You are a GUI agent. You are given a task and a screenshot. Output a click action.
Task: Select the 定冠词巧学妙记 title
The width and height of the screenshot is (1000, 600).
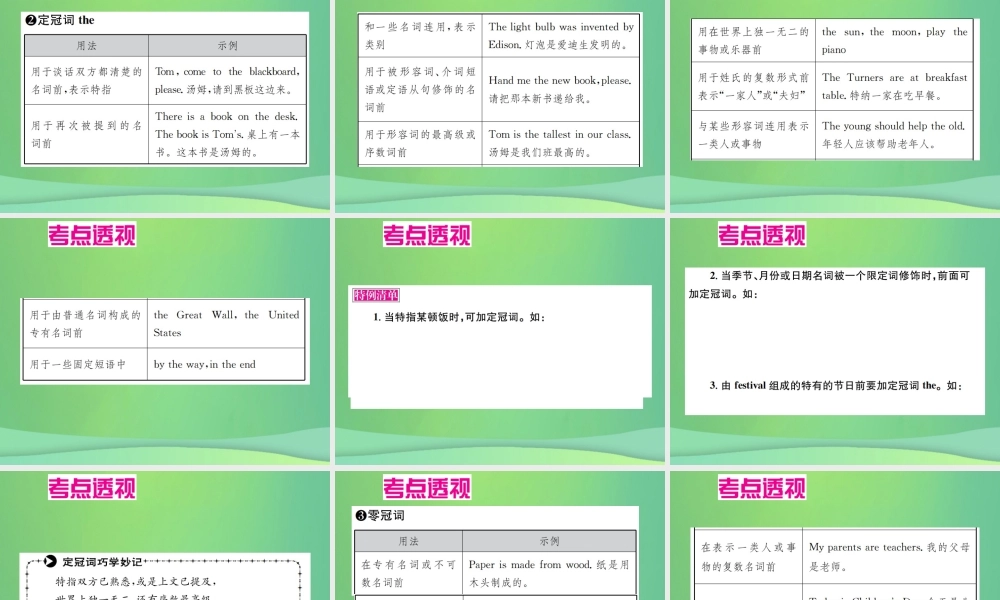point(101,562)
